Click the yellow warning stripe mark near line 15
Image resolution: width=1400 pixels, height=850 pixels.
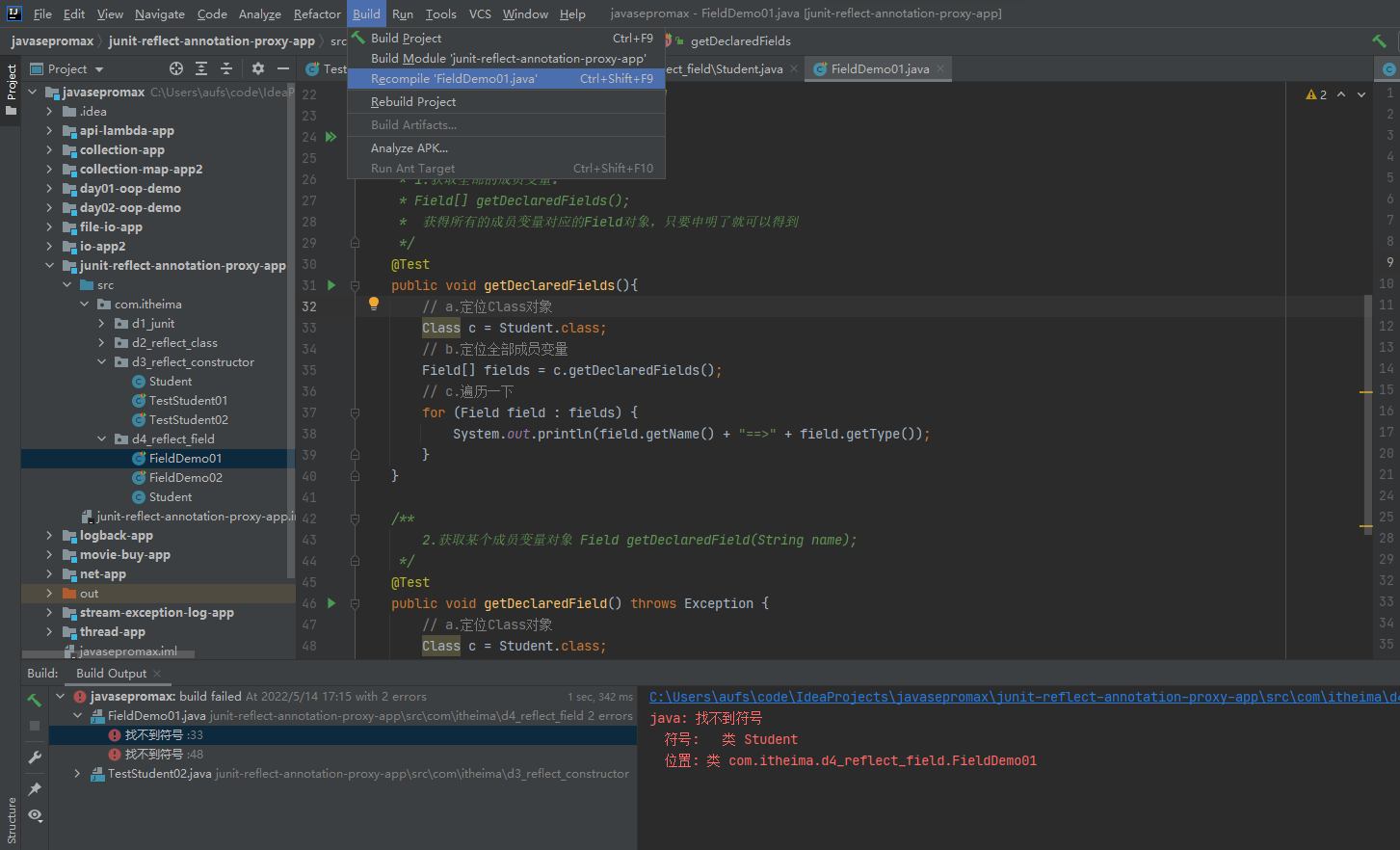[1365, 392]
